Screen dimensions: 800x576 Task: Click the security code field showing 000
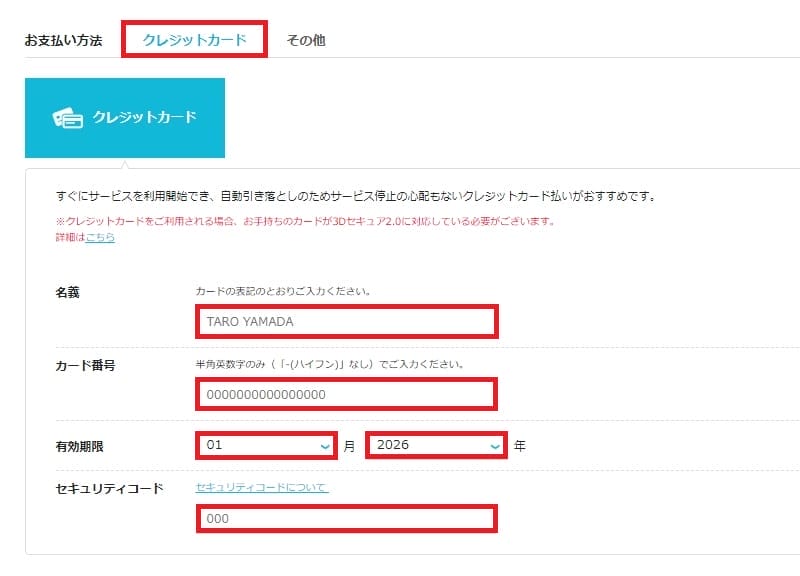coord(346,519)
